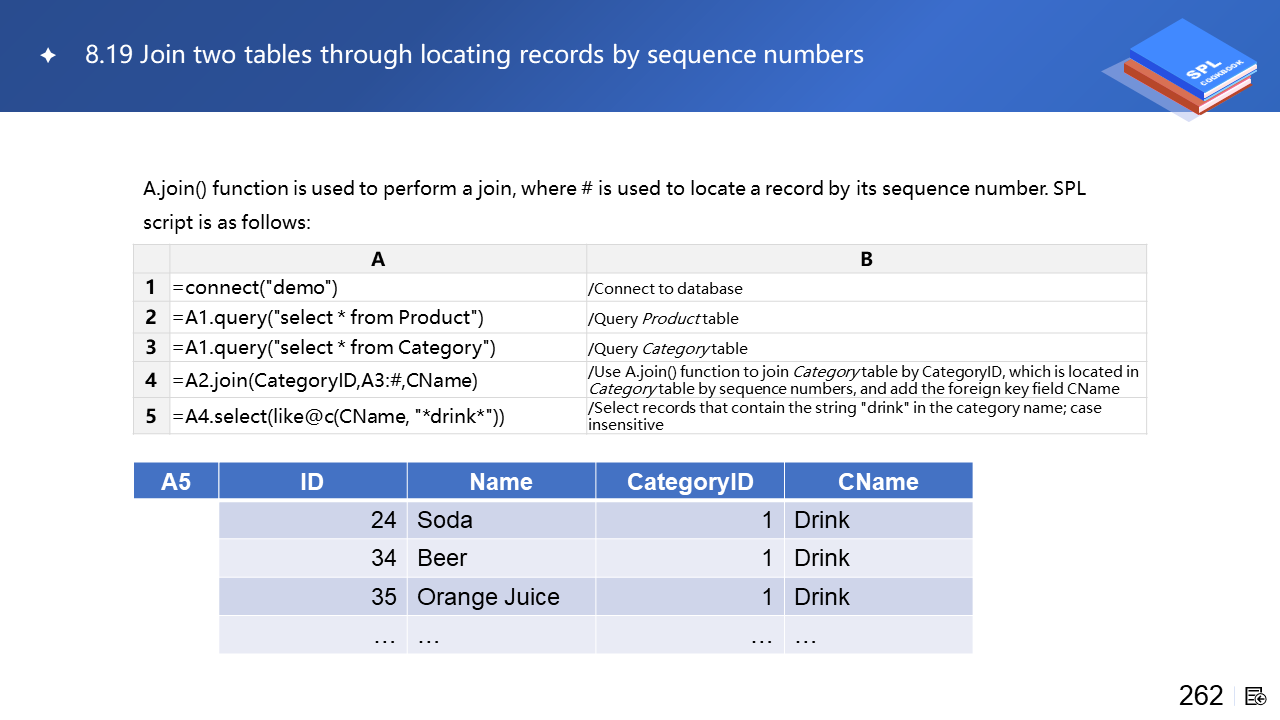Click the CategoryID column header

click(x=689, y=481)
